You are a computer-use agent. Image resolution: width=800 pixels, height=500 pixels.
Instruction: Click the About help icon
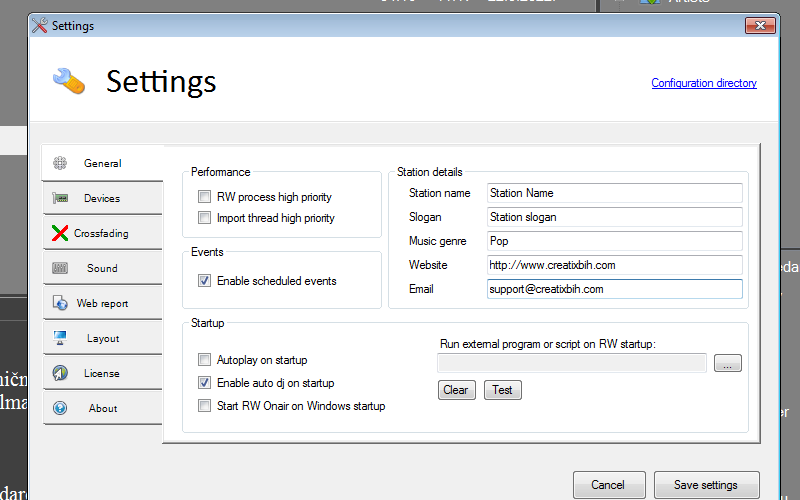click(x=60, y=408)
